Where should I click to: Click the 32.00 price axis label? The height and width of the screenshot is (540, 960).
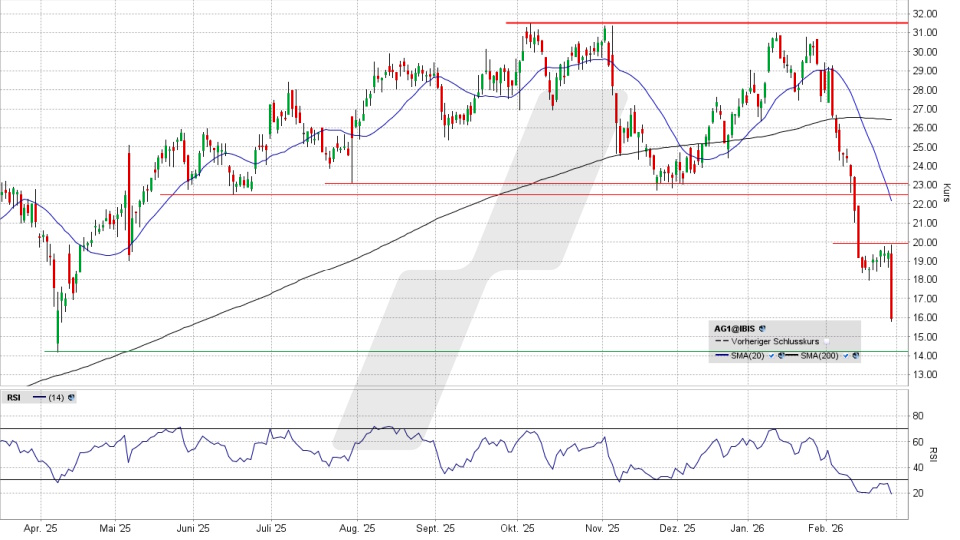pyautogui.click(x=924, y=14)
